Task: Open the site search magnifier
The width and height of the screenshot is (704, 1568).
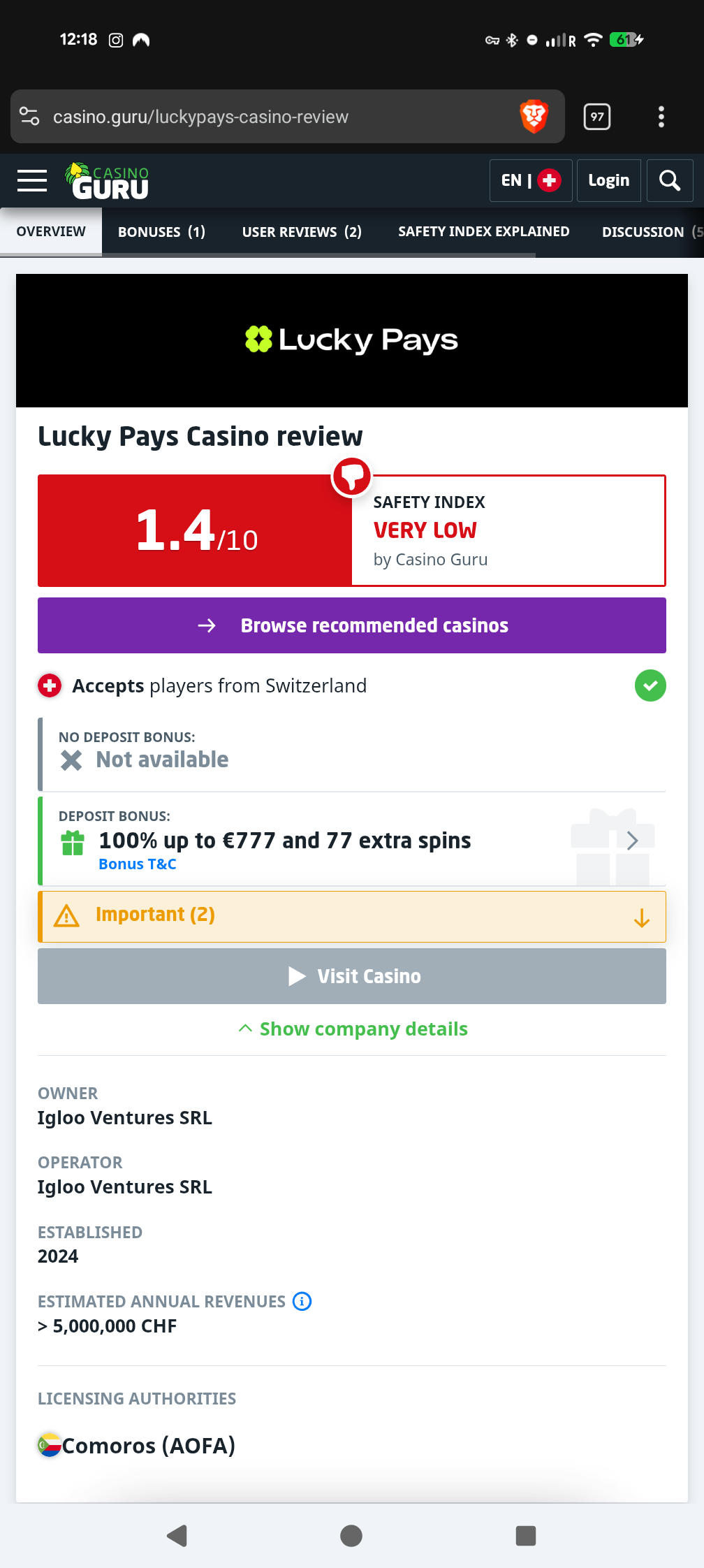Action: pyautogui.click(x=669, y=181)
